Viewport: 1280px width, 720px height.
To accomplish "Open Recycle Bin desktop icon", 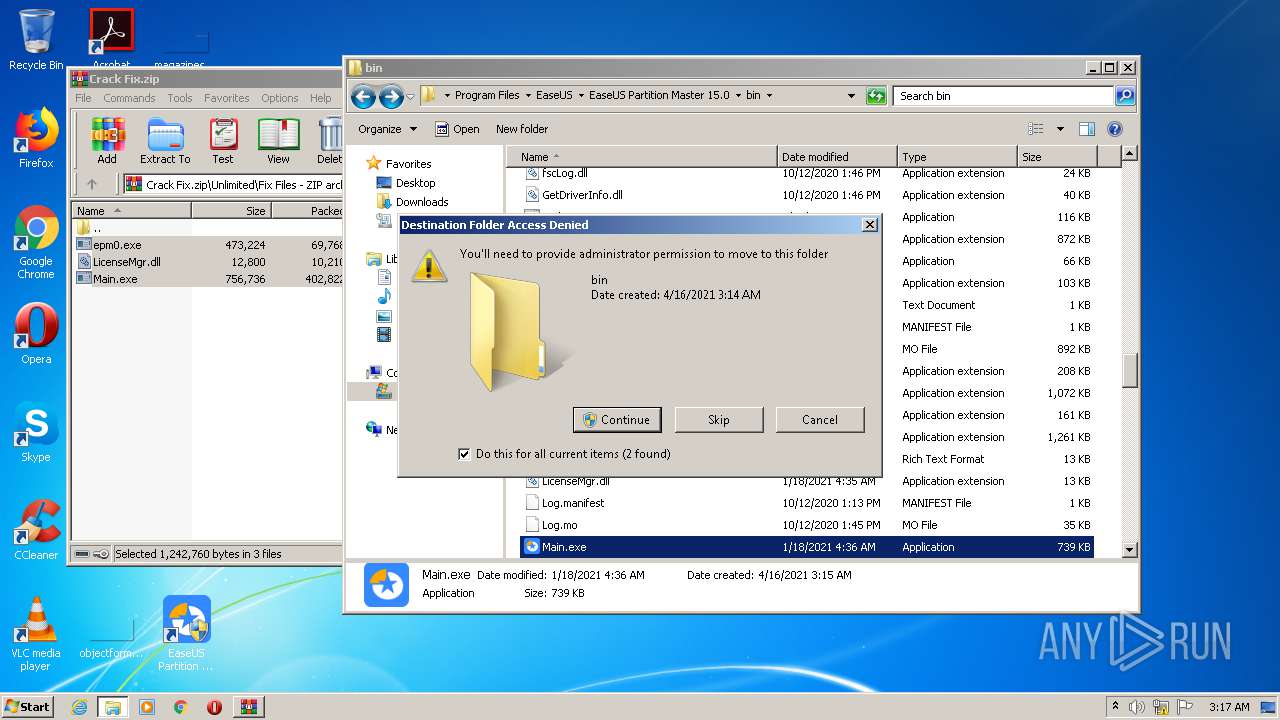I will click(x=36, y=40).
